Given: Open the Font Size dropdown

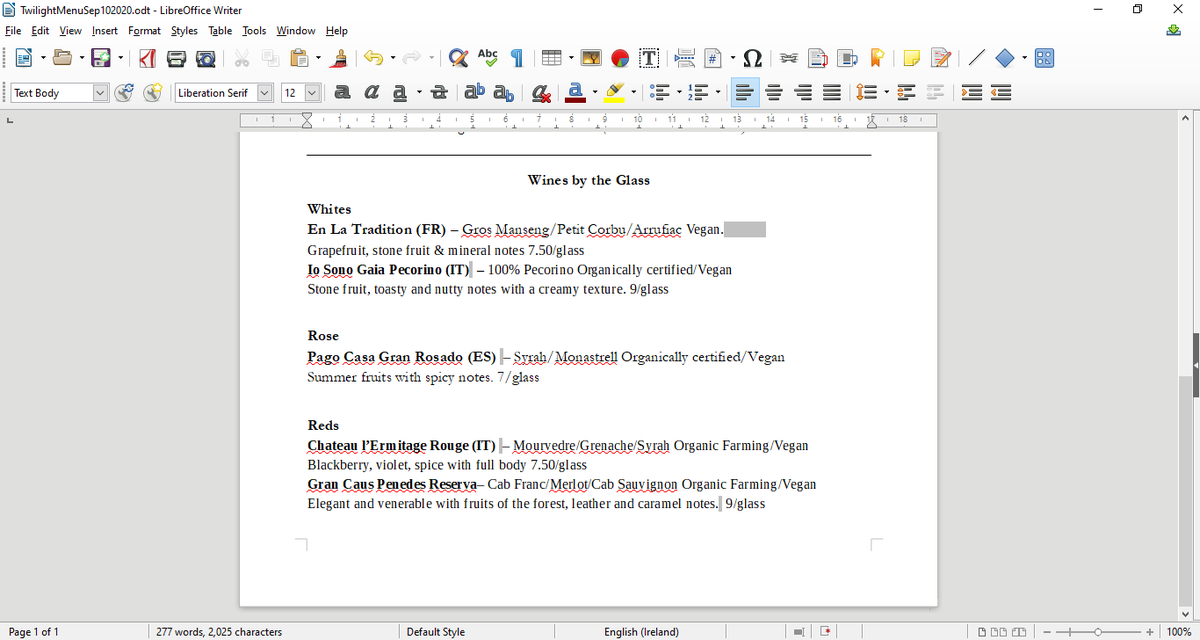Looking at the screenshot, I should [x=312, y=93].
